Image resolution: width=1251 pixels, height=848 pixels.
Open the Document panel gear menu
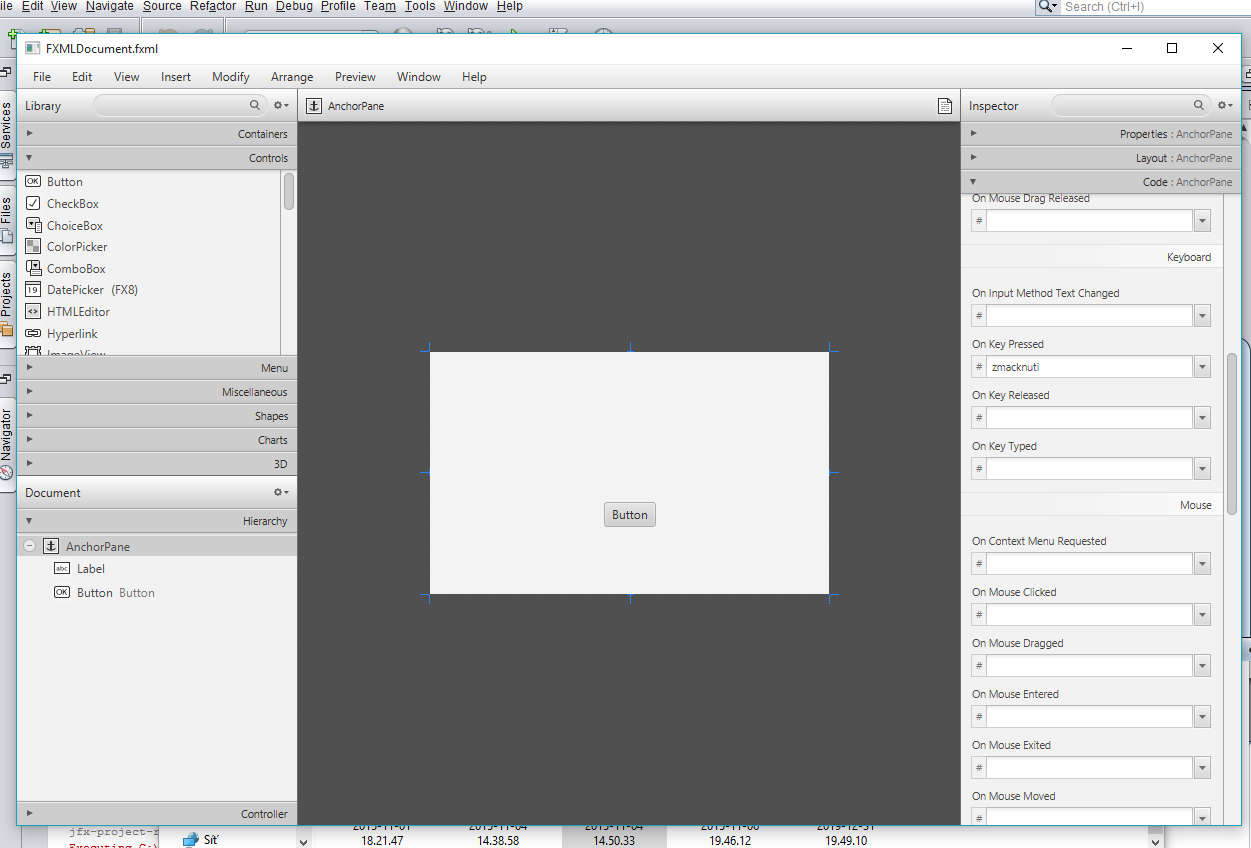pos(281,492)
